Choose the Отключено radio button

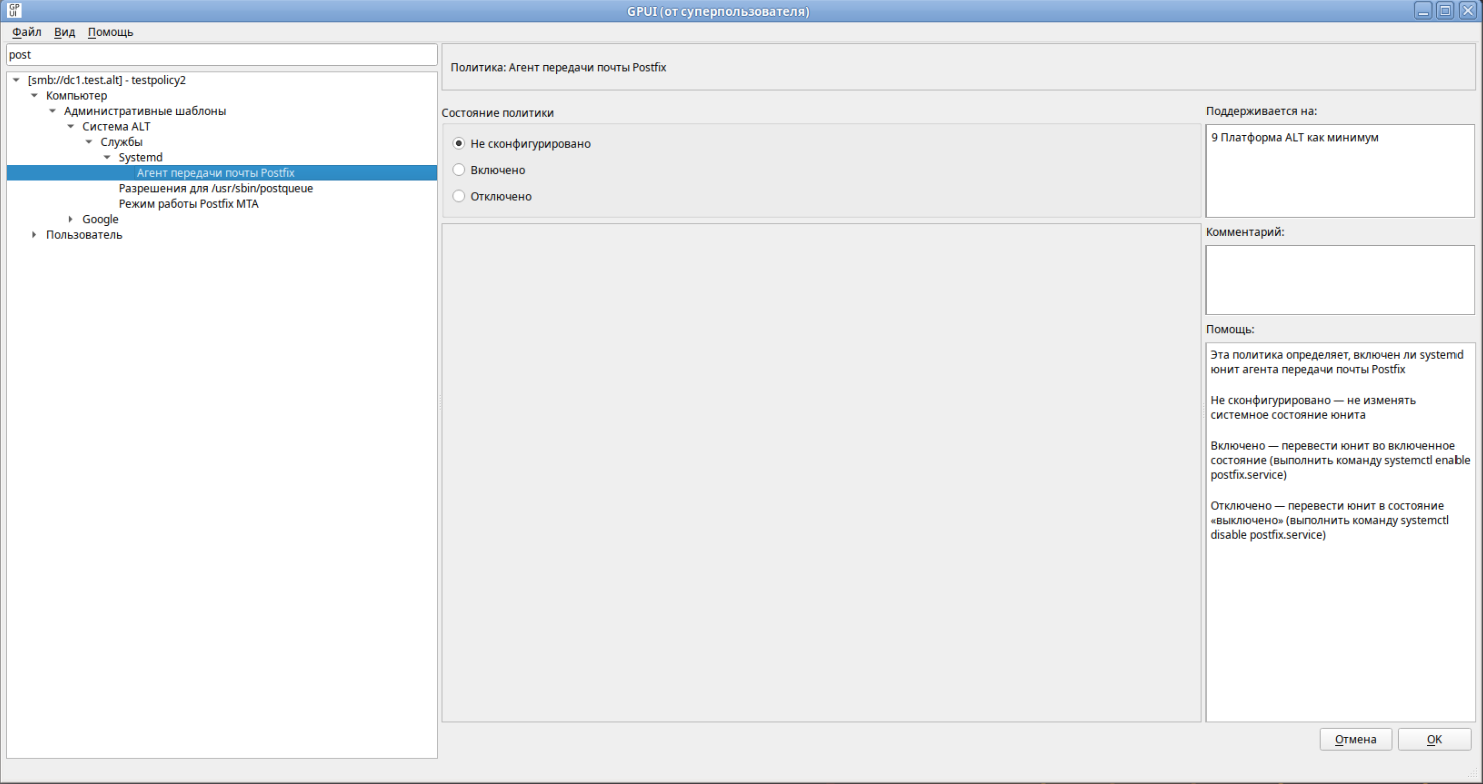click(459, 196)
